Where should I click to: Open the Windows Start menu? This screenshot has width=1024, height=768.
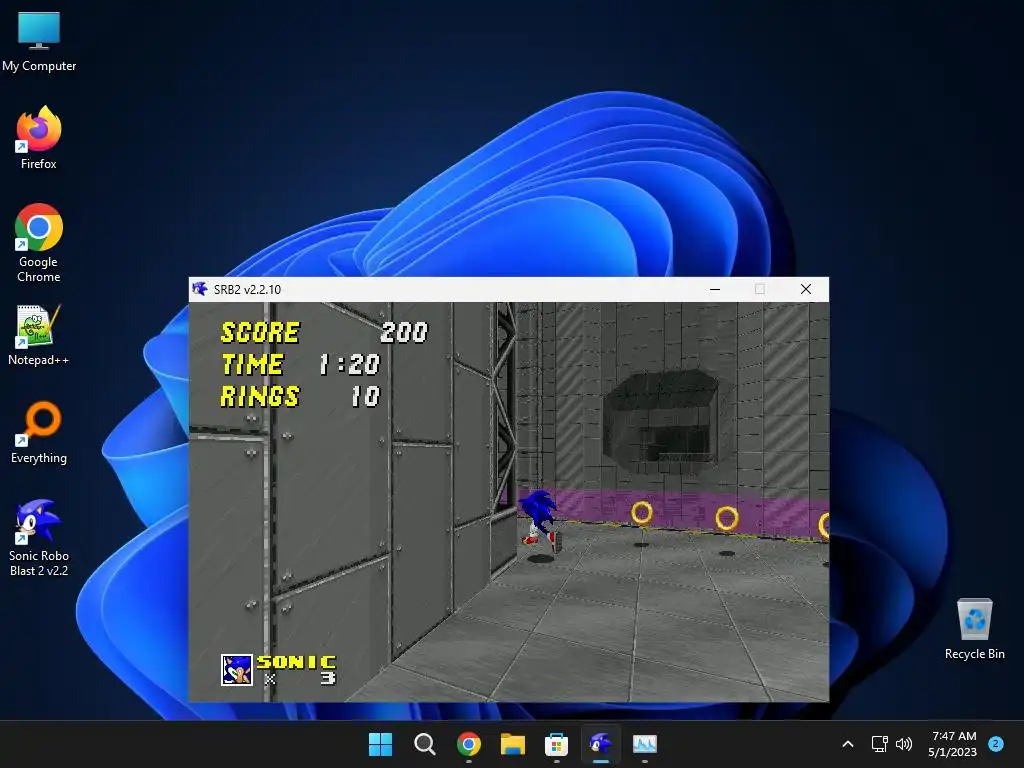pos(381,744)
